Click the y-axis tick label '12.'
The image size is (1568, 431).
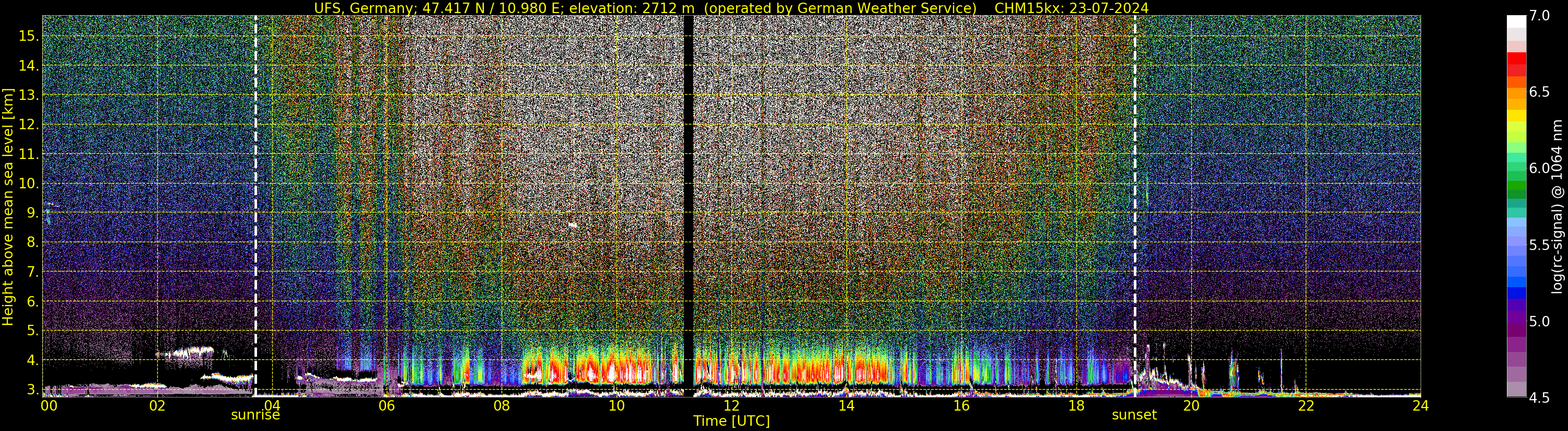[29, 125]
